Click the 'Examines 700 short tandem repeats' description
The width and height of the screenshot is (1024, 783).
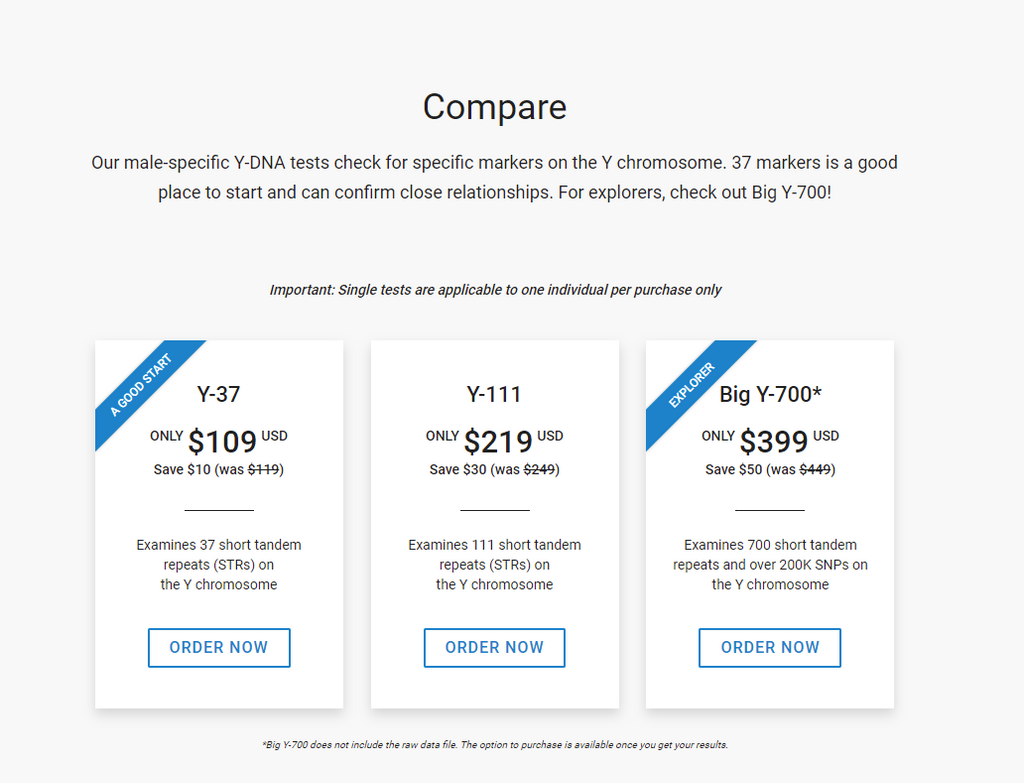(x=771, y=564)
